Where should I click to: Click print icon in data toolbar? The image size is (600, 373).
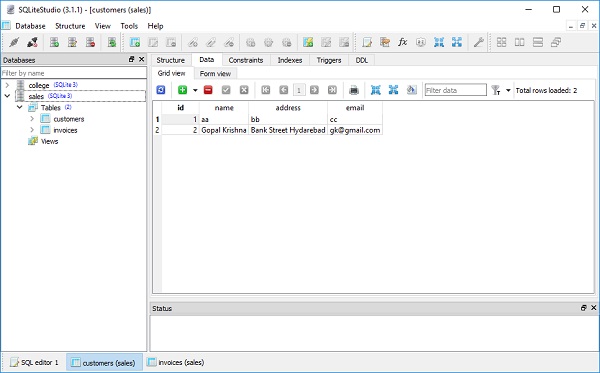354,90
